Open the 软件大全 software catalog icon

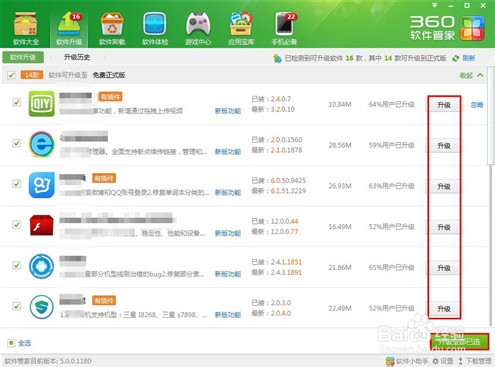[x=26, y=29]
